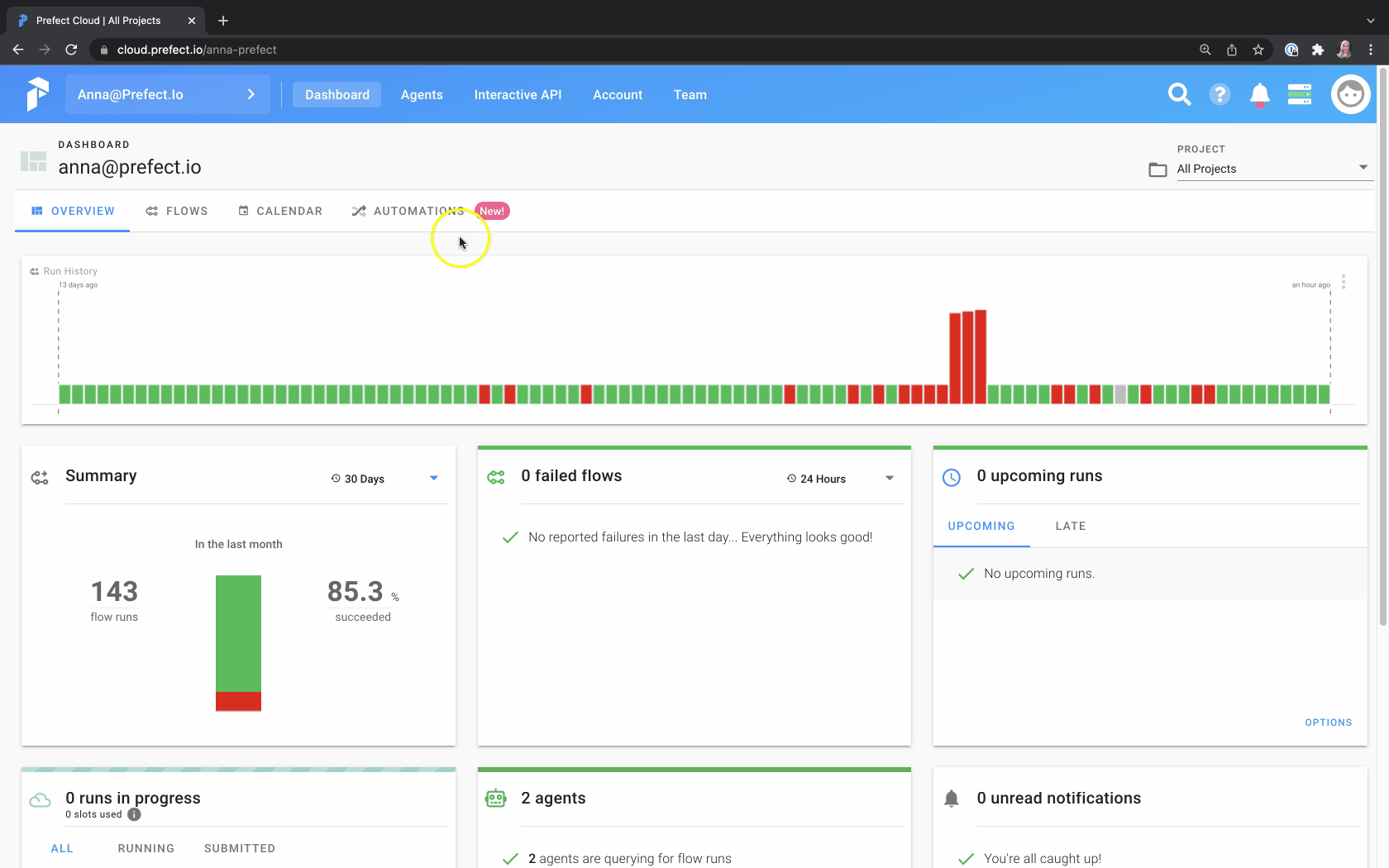Image resolution: width=1389 pixels, height=868 pixels.
Task: Open Run History three-dot options menu
Action: coord(1344,282)
